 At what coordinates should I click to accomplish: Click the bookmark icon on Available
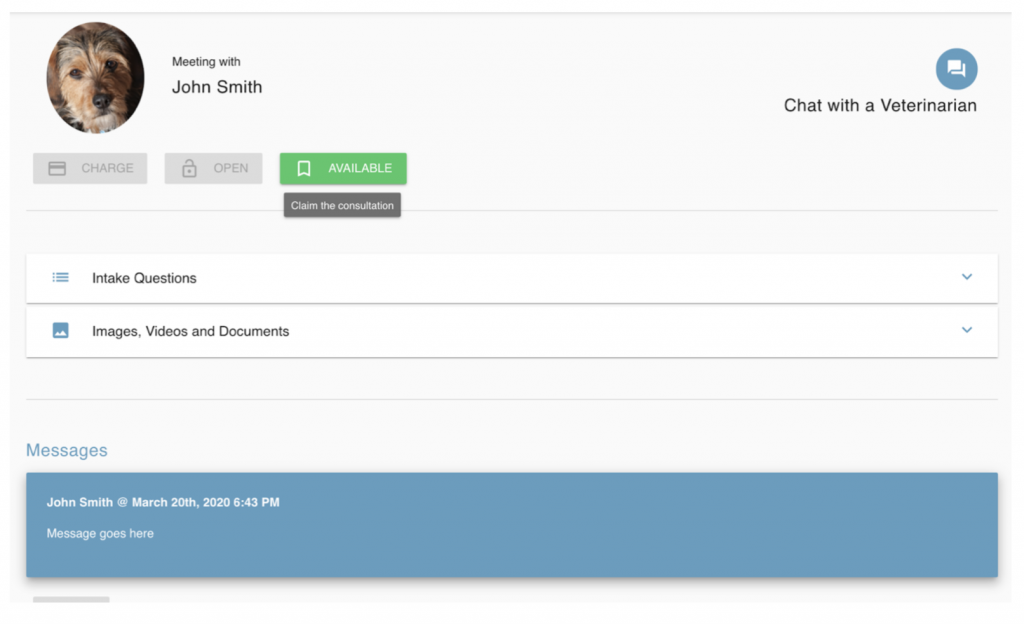click(304, 168)
